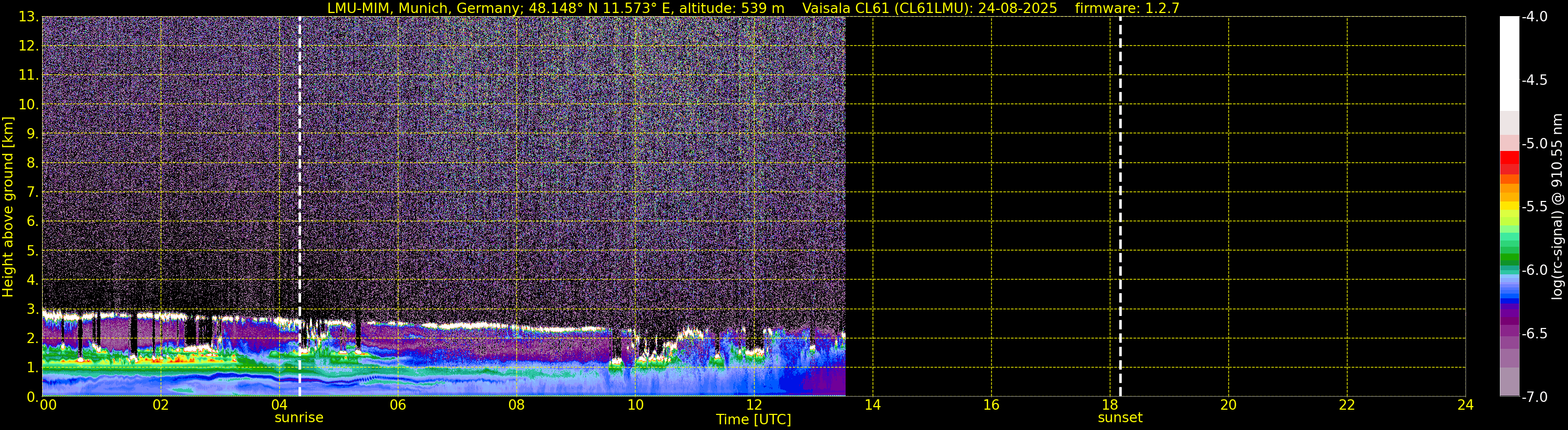Click the dashed white sunset marker line
Image resolution: width=1568 pixels, height=430 pixels.
click(x=1120, y=207)
